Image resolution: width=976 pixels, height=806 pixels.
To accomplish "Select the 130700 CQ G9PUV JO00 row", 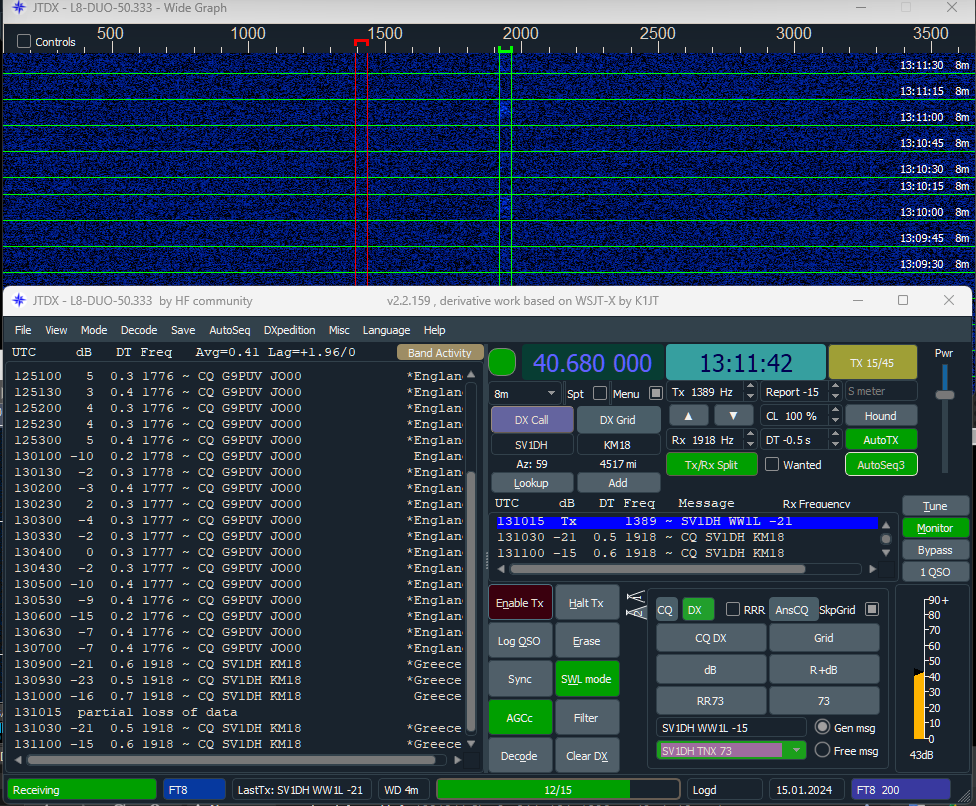I will [x=238, y=648].
